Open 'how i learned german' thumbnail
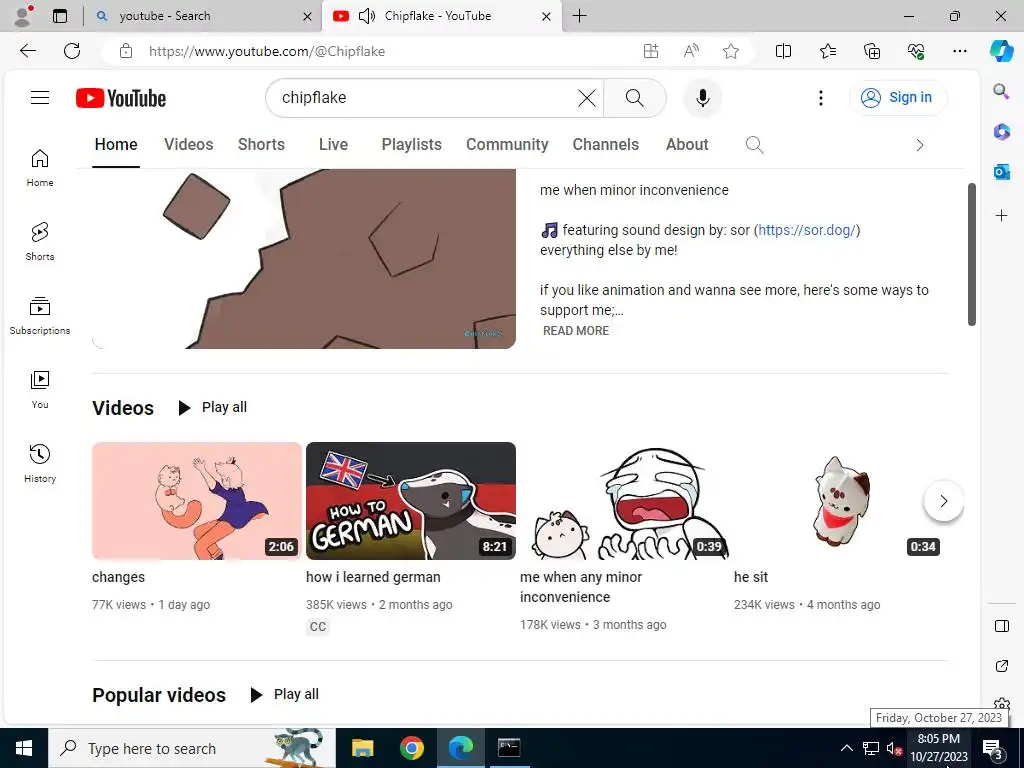The image size is (1024, 768). pyautogui.click(x=411, y=501)
